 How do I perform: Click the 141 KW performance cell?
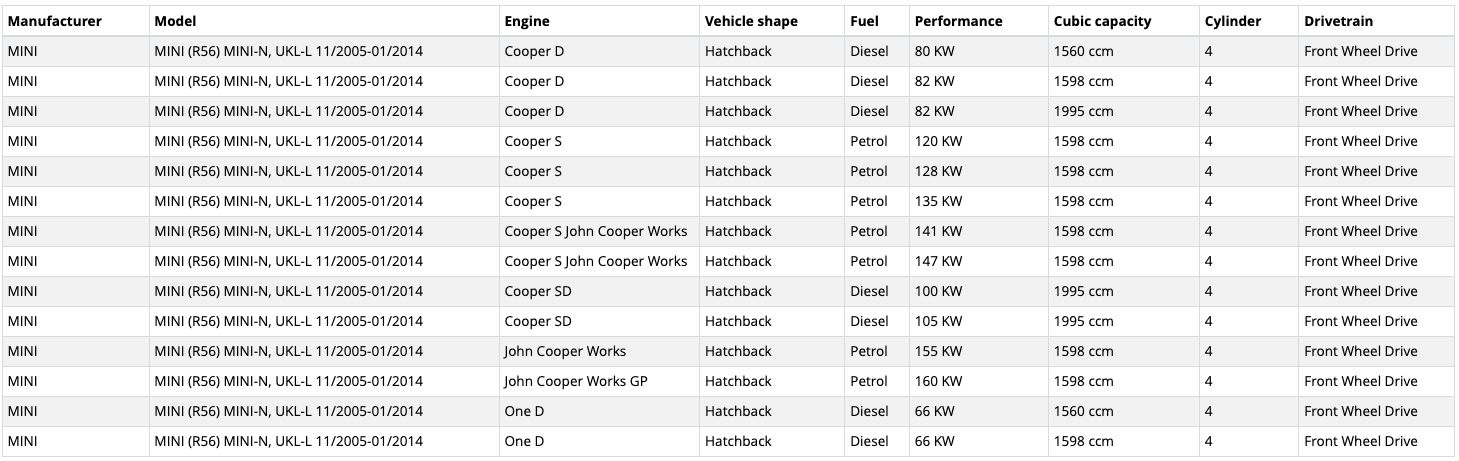938,231
